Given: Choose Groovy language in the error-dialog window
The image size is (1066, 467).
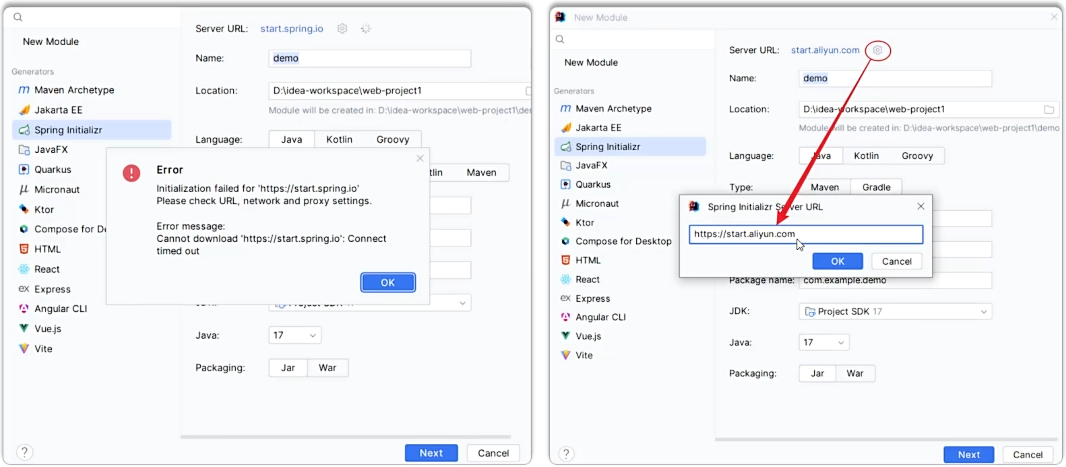Looking at the screenshot, I should (393, 139).
